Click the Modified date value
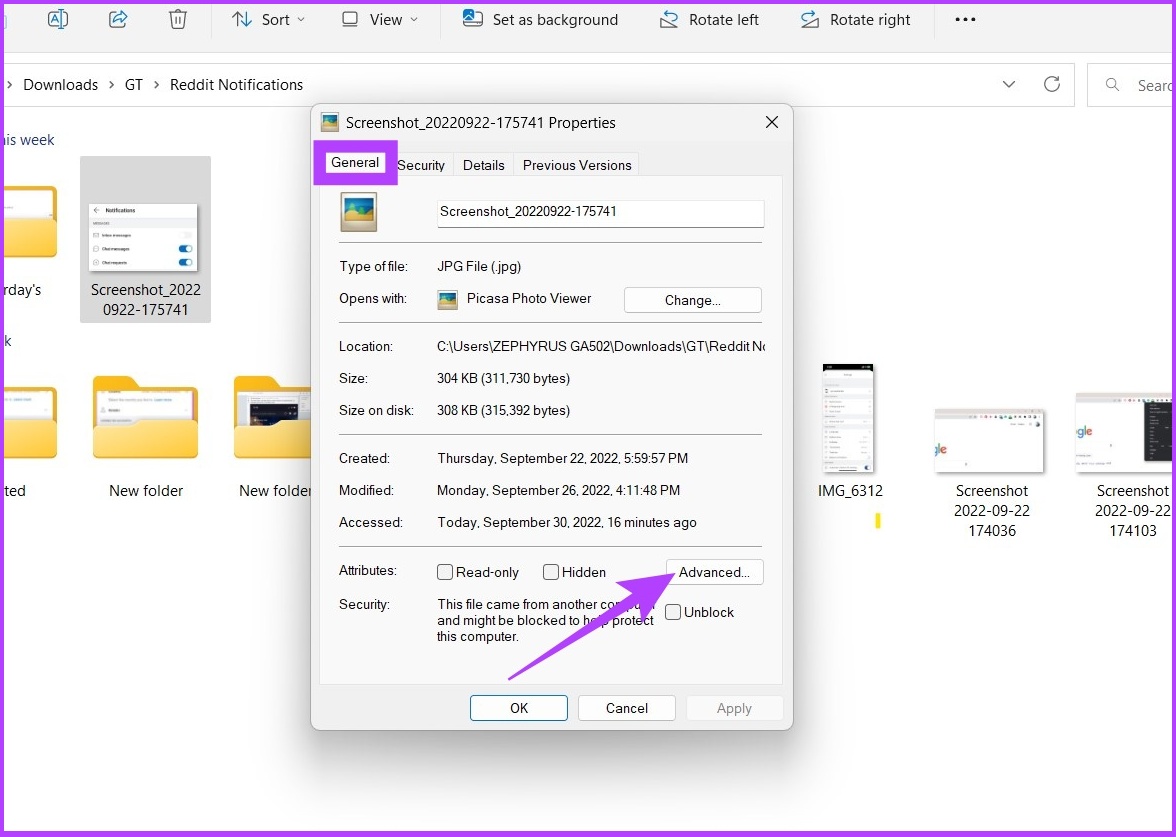The image size is (1176, 837). click(559, 490)
